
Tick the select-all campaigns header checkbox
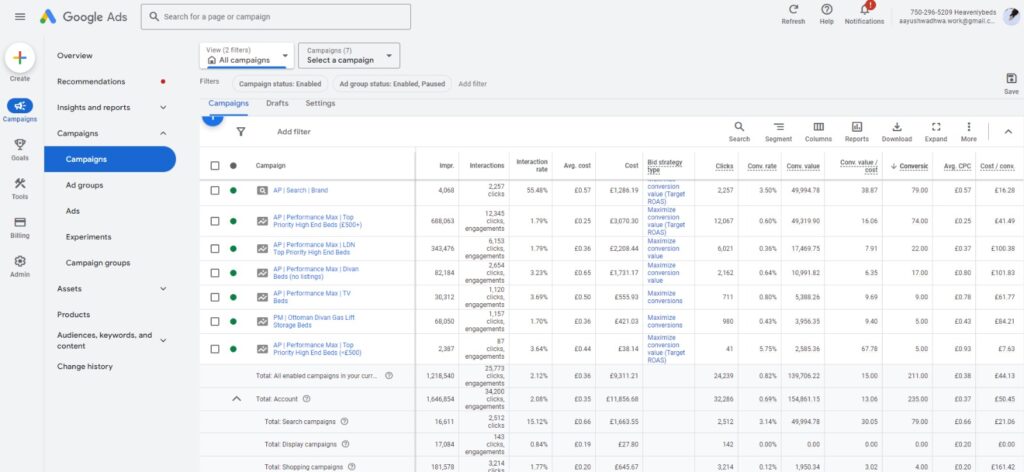point(215,166)
